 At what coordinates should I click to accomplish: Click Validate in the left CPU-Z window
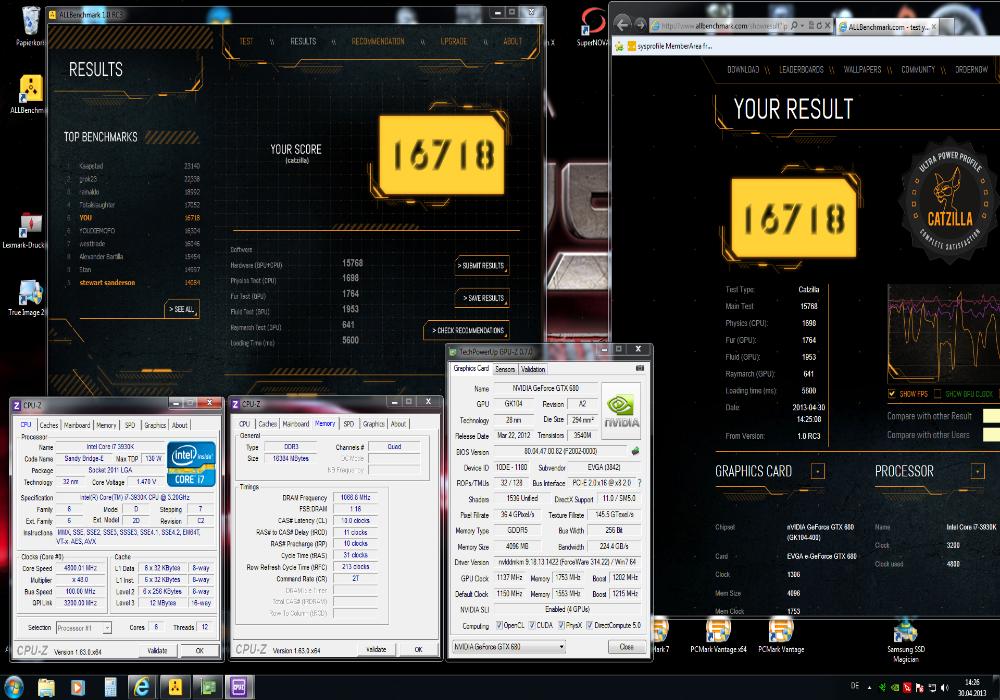(x=158, y=651)
